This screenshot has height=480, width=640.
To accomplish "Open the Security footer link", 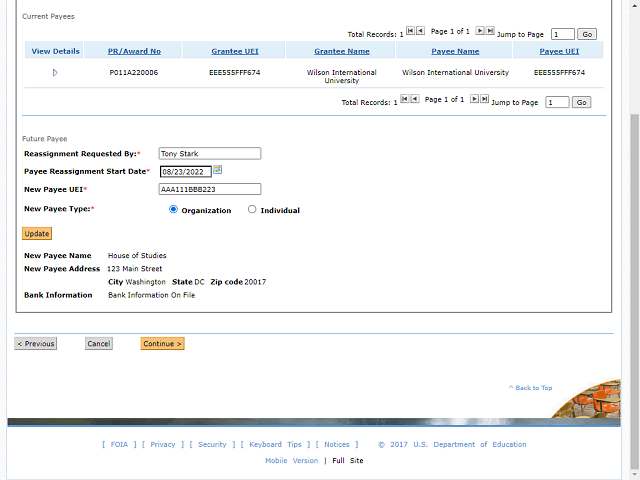I will coord(212,444).
